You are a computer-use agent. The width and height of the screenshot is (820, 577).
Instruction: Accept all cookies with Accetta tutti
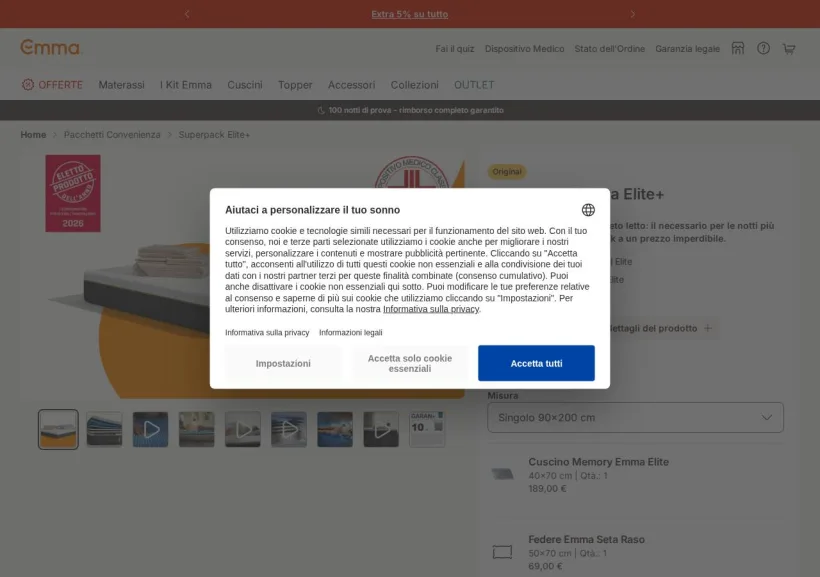click(536, 363)
